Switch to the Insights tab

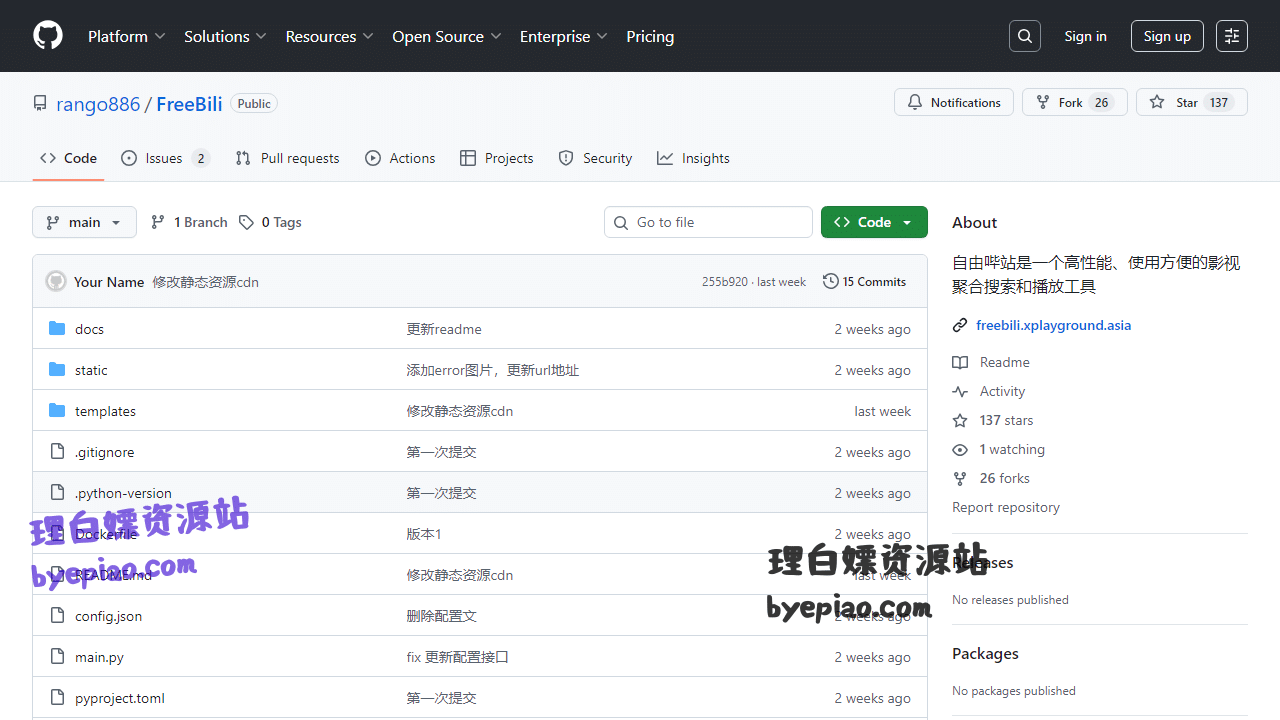[693, 158]
